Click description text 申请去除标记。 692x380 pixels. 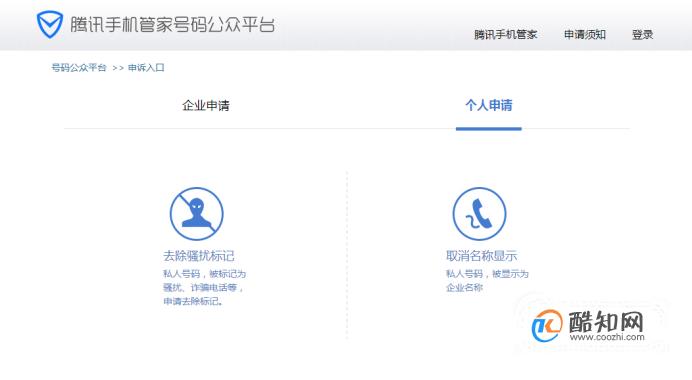click(x=194, y=301)
